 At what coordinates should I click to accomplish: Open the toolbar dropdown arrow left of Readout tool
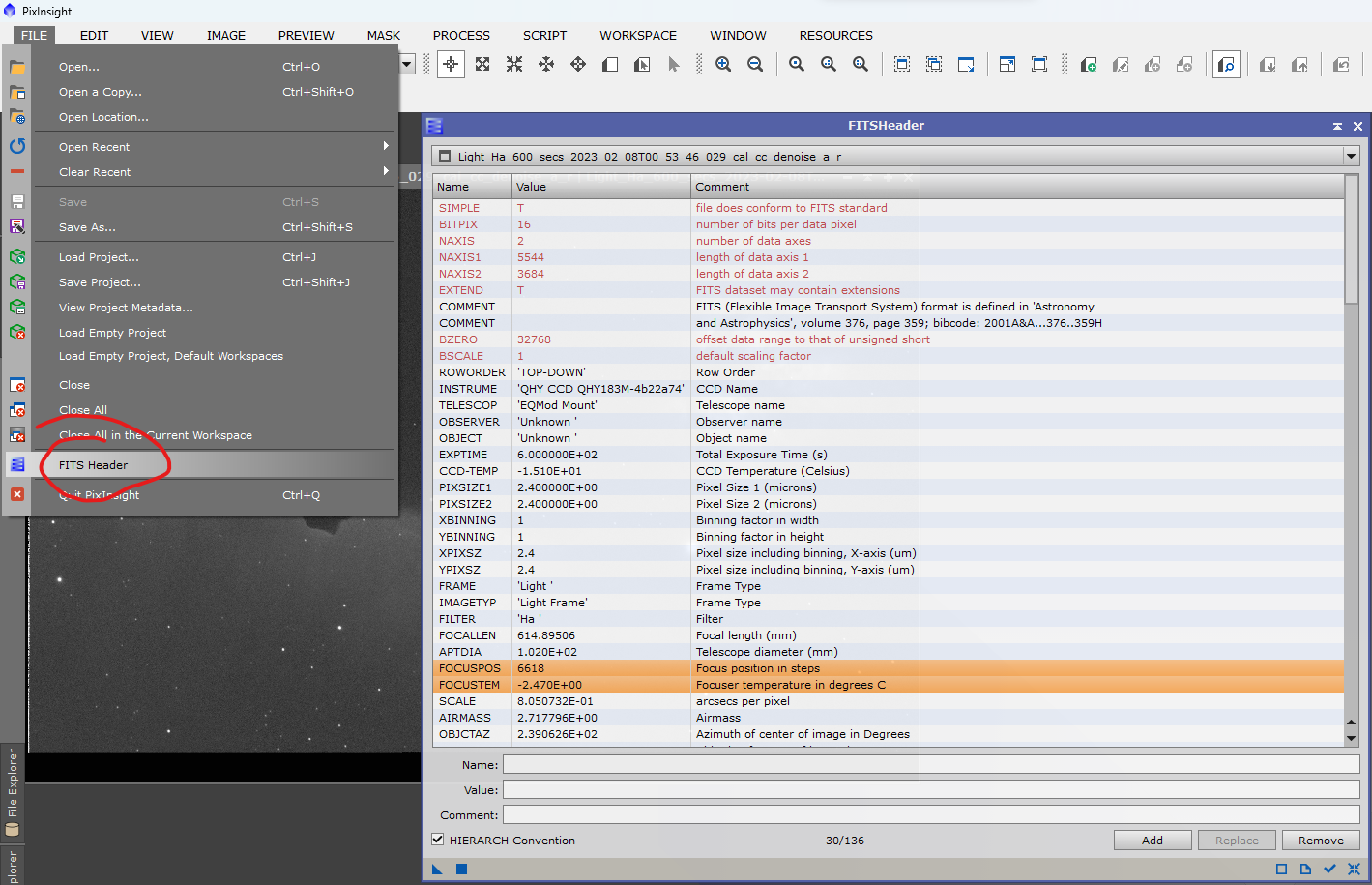pos(407,64)
